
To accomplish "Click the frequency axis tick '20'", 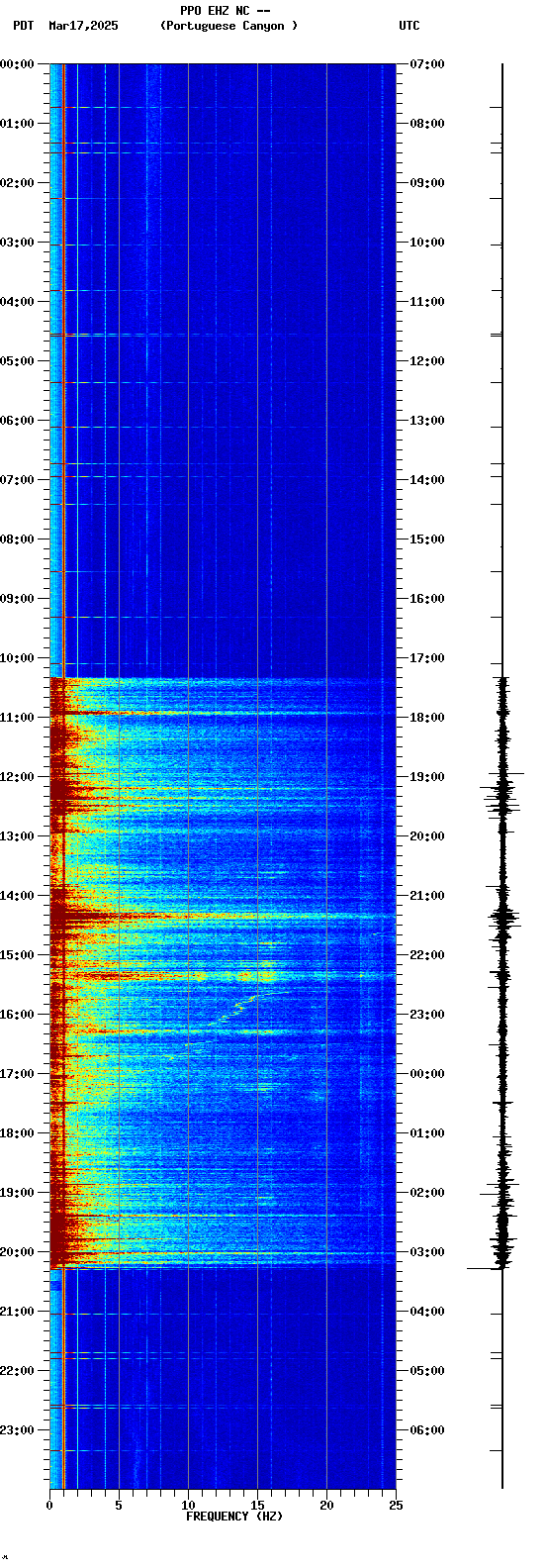I will [x=326, y=1506].
